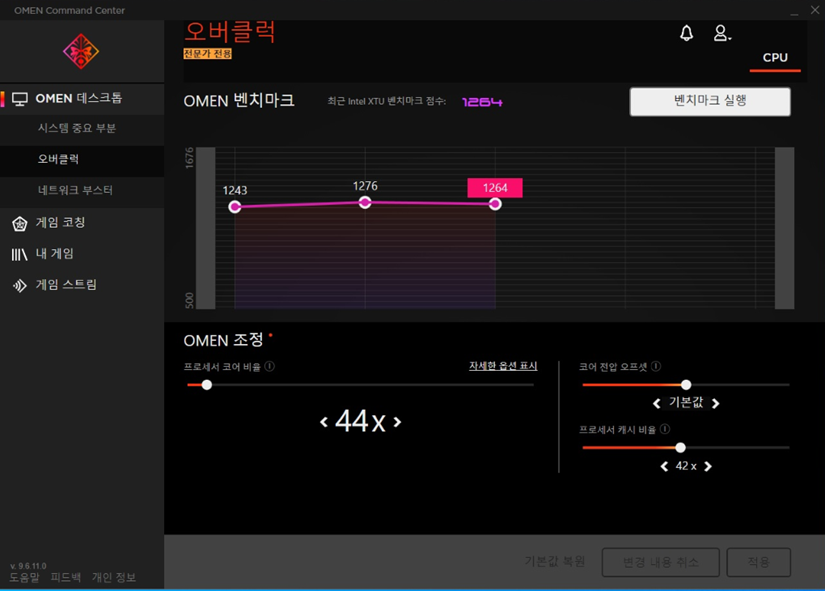The height and width of the screenshot is (591, 825).
Task: Select the CPU tab
Action: 775,58
